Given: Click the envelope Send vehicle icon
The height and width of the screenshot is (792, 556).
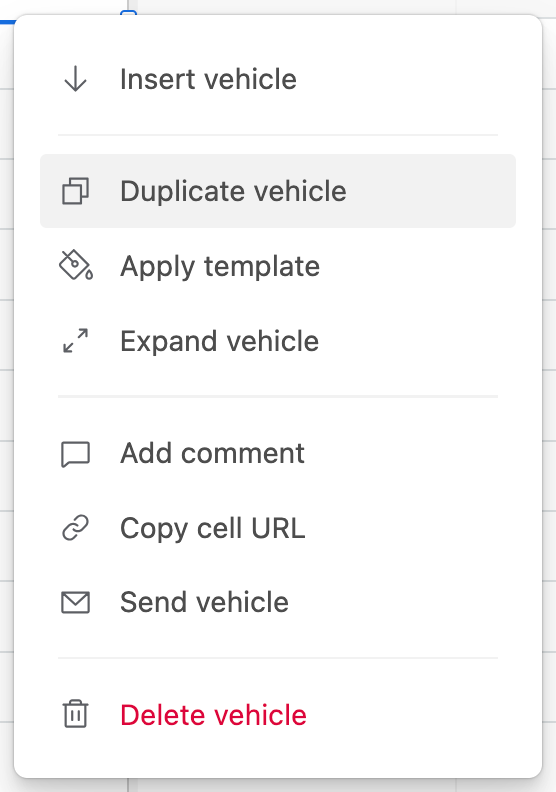Looking at the screenshot, I should (x=75, y=603).
